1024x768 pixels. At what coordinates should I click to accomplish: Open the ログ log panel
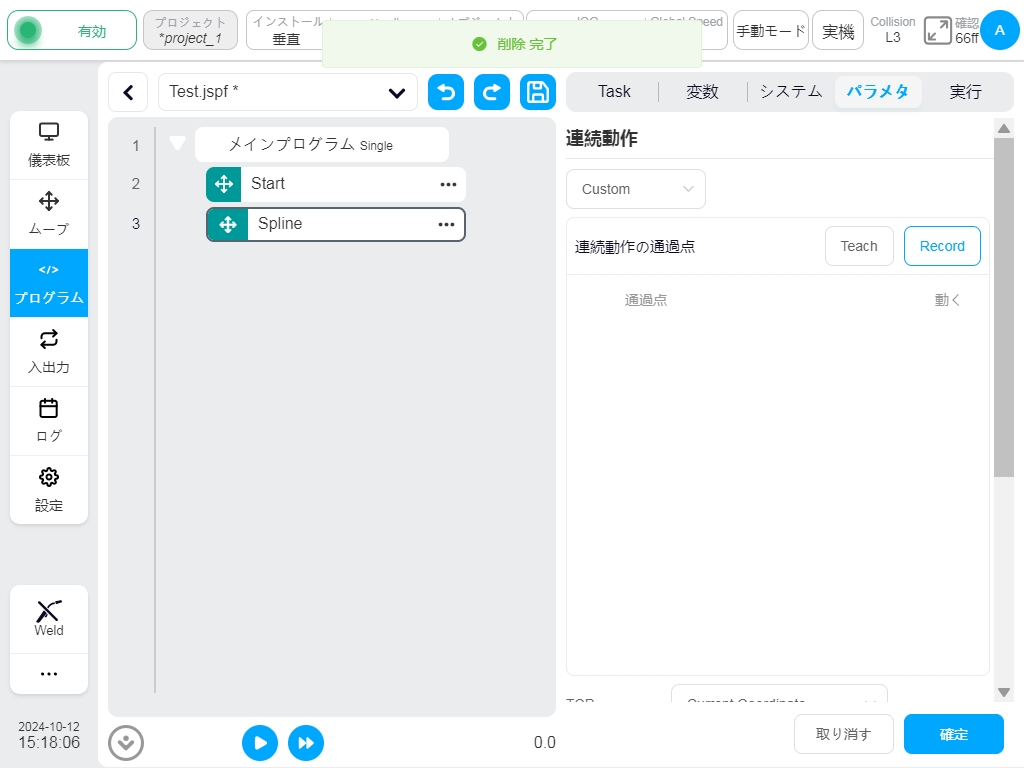click(49, 421)
